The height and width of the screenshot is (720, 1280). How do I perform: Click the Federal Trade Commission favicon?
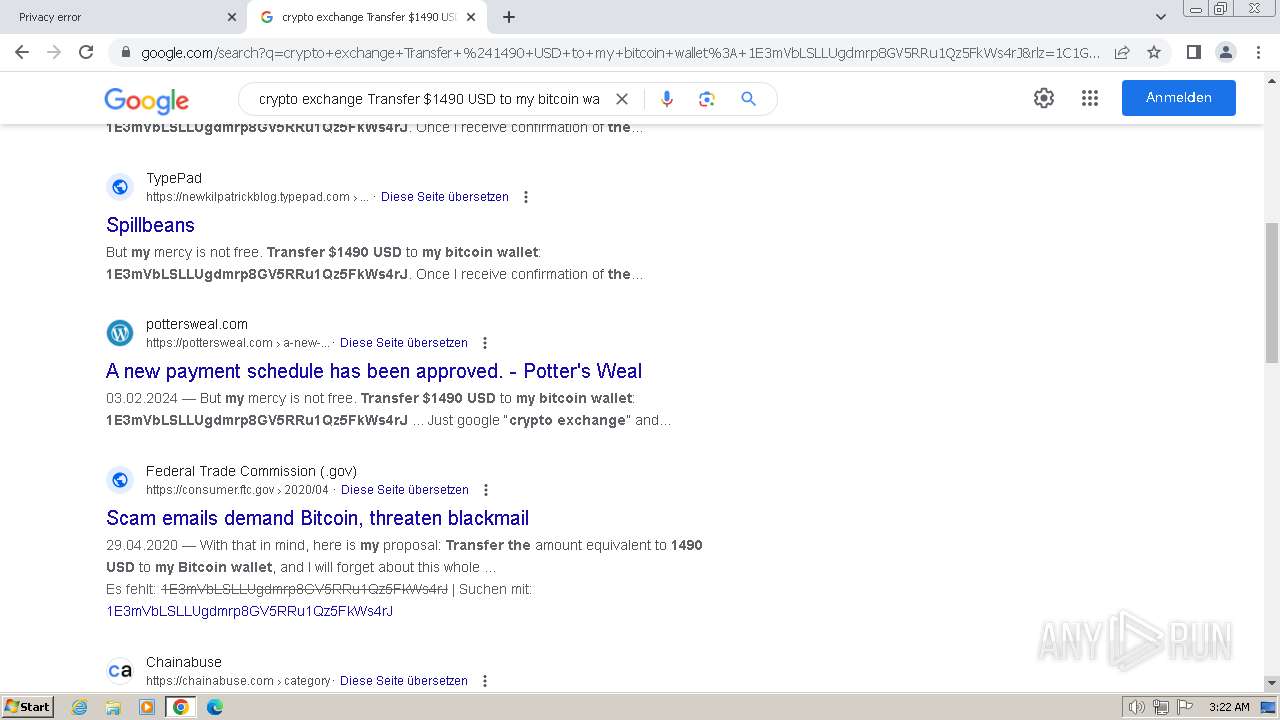pos(120,480)
